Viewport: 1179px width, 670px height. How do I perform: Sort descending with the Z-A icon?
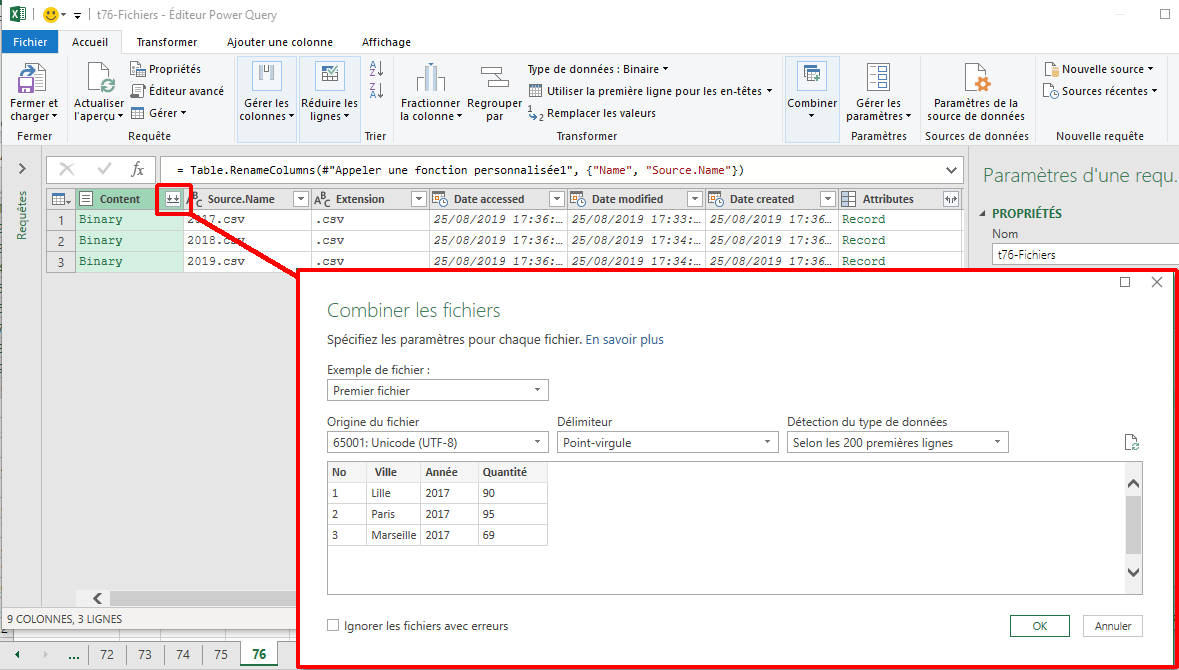tap(376, 91)
